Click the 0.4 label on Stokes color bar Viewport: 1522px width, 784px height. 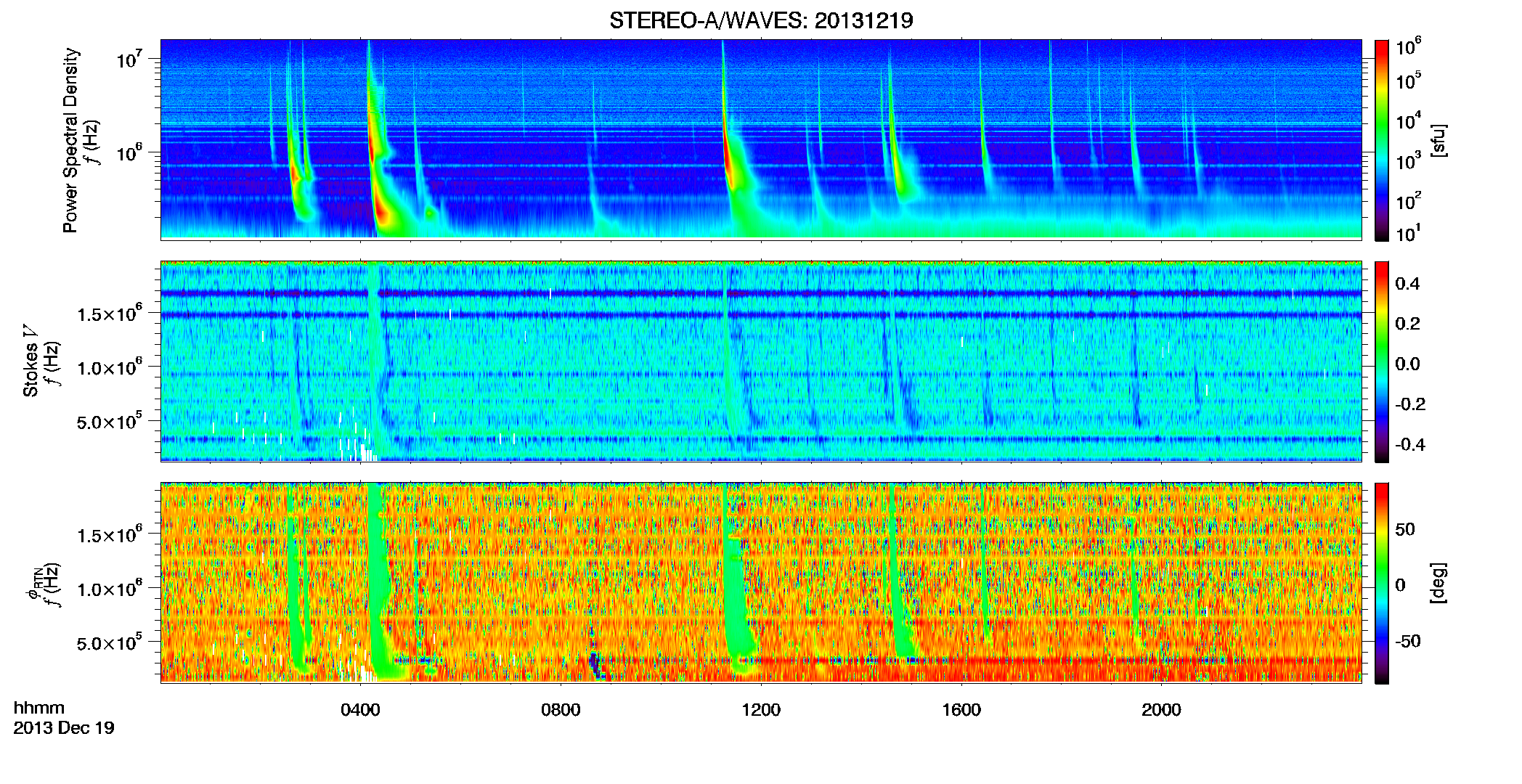[x=1407, y=283]
